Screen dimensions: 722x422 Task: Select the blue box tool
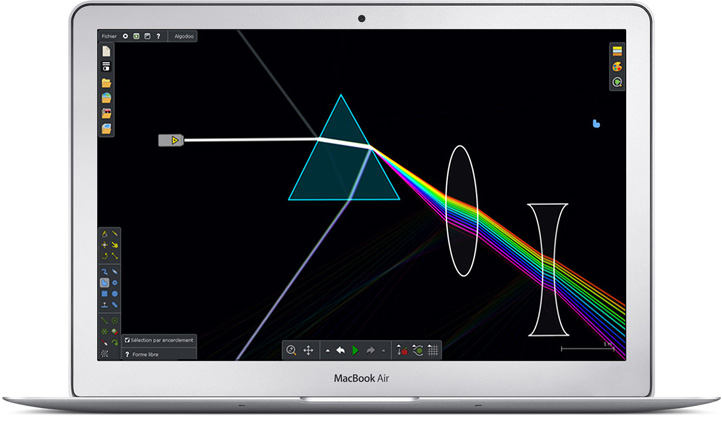click(105, 294)
